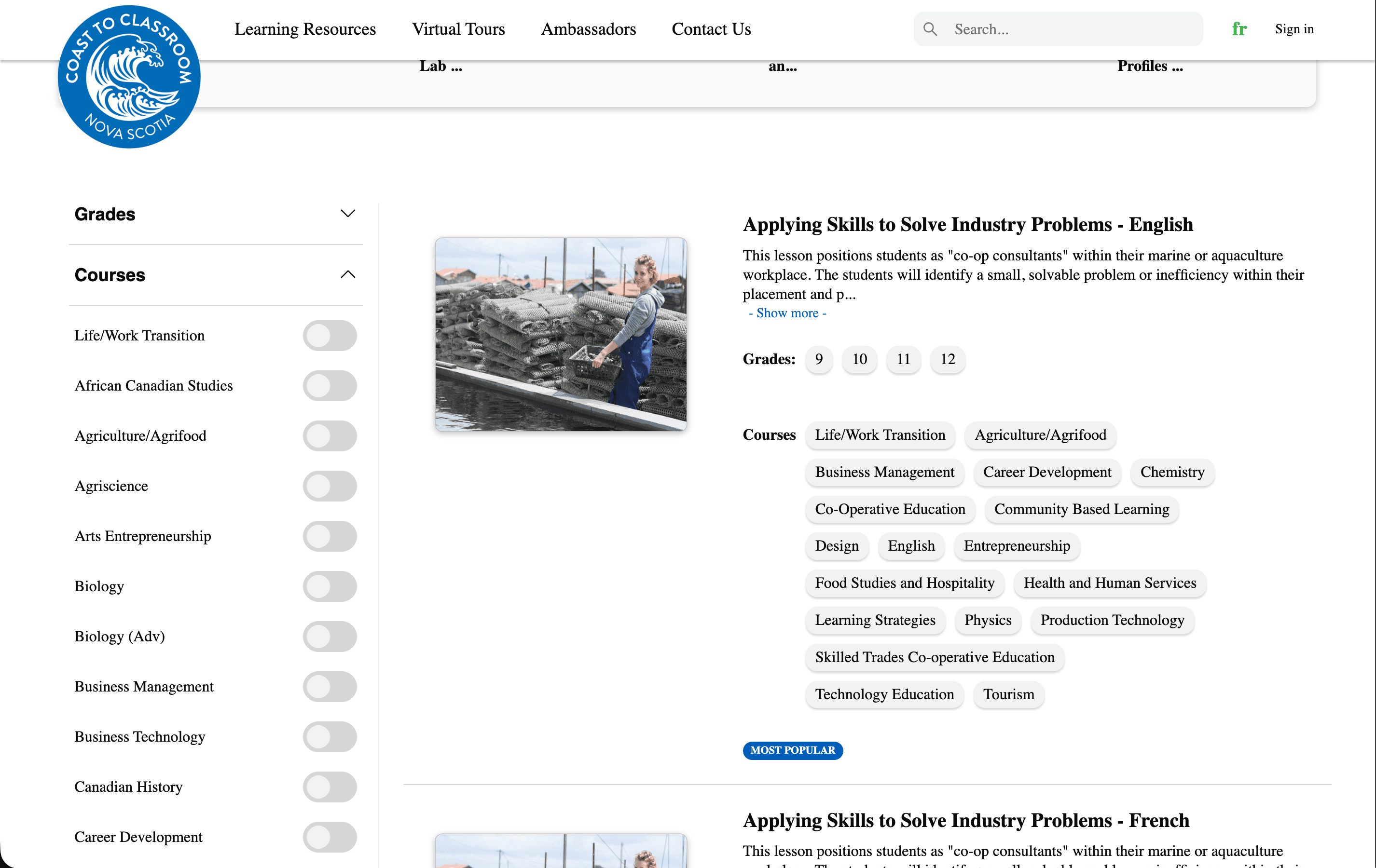Open Applying Skills to Solve Industry Problems - English
Viewport: 1376px width, 868px height.
click(x=967, y=224)
